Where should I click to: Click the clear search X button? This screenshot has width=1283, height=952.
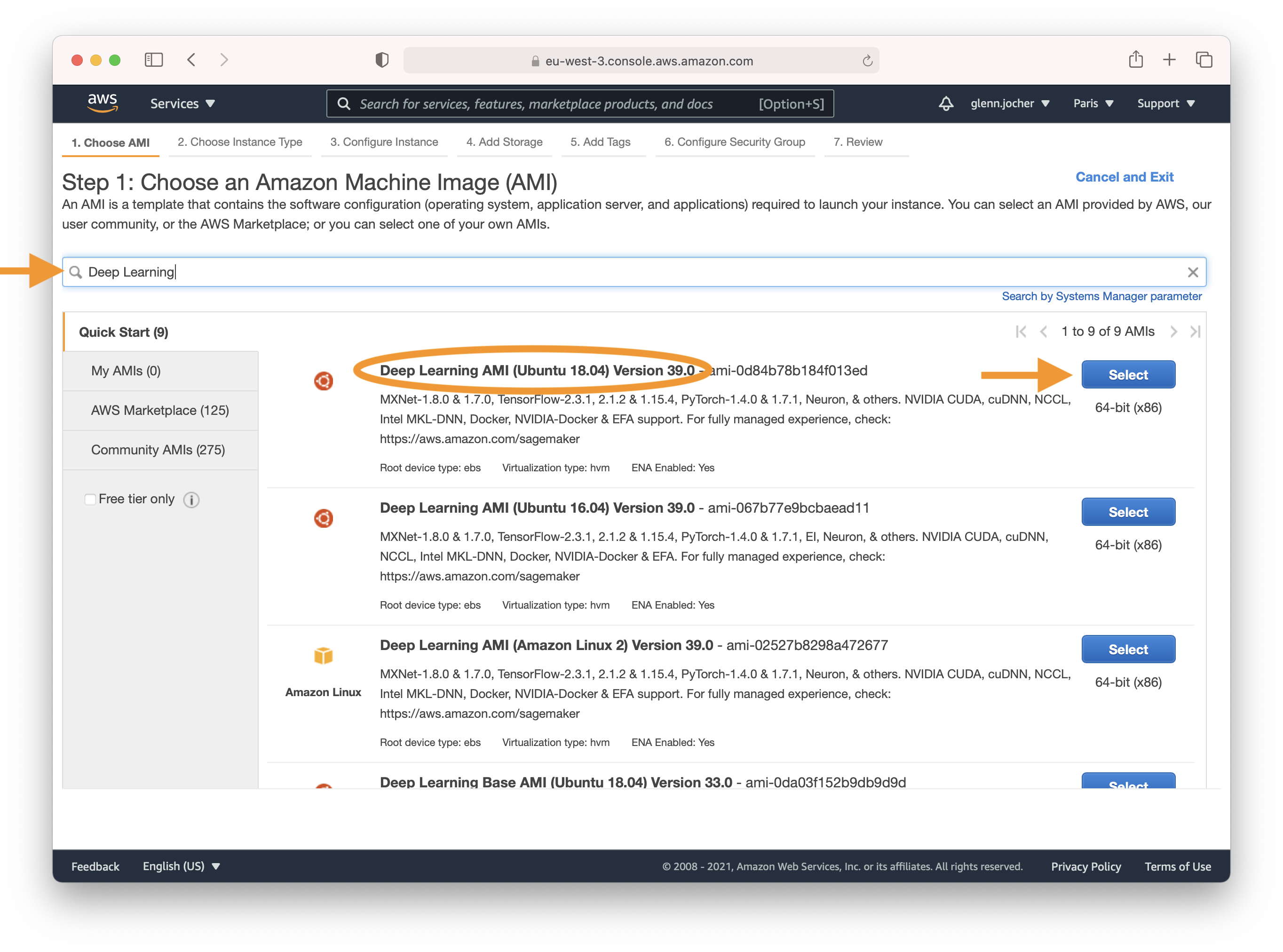[1193, 272]
